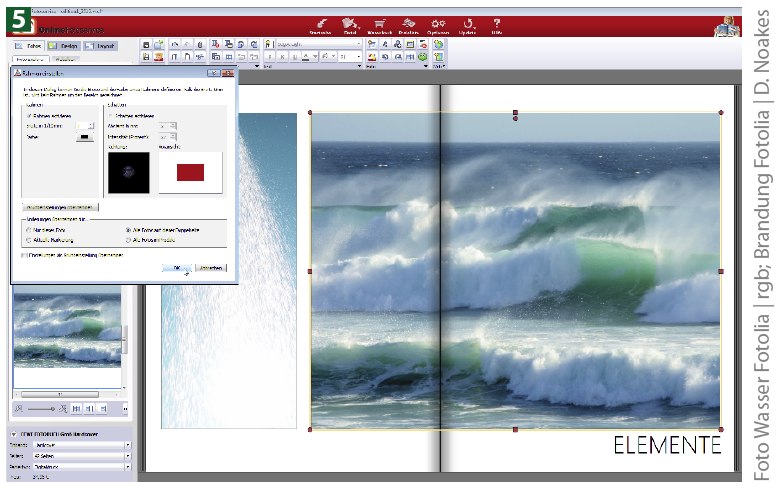This screenshot has width=777, height=490.
Task: Open the Startseite home icon in red bar
Action: [320, 26]
